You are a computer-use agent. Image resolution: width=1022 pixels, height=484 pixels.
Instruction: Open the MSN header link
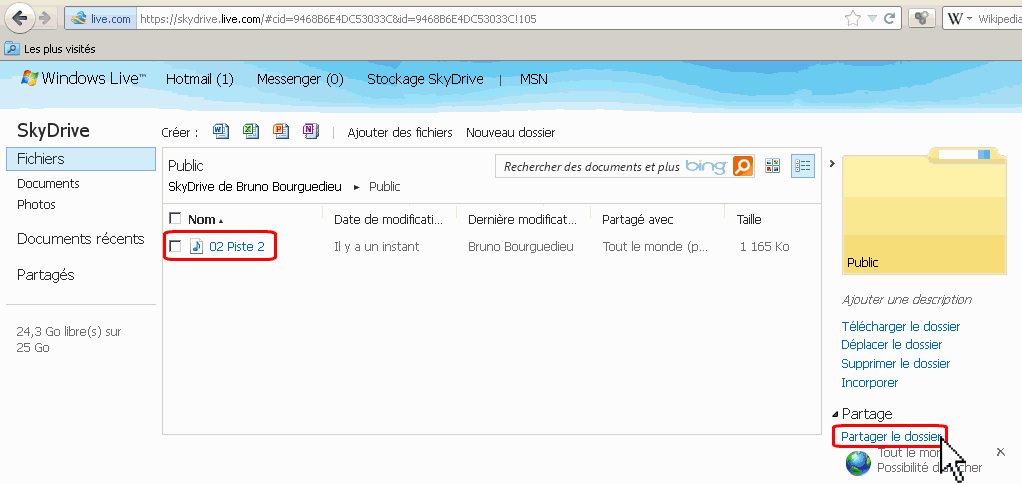[x=533, y=79]
